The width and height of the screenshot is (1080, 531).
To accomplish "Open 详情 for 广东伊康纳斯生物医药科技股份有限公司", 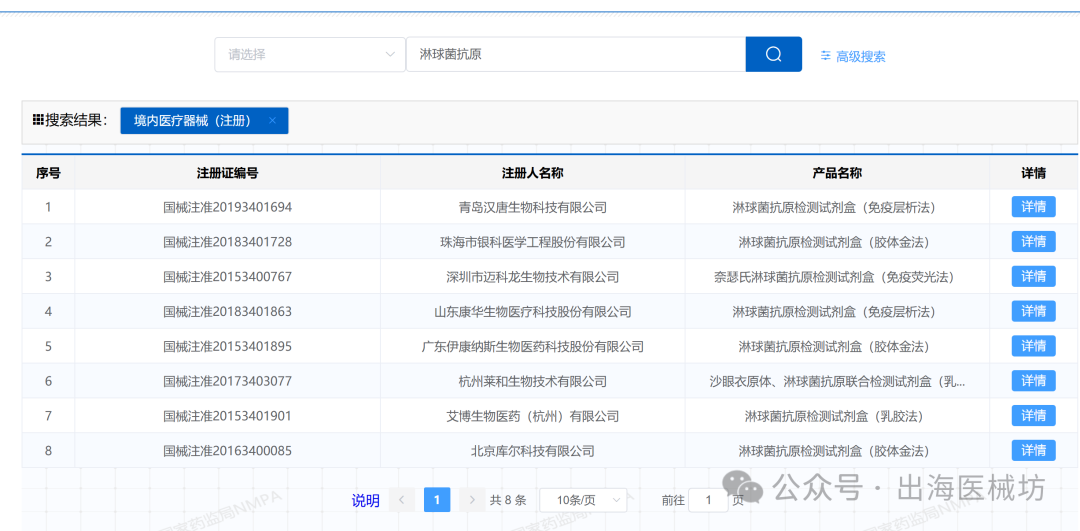I will 1033,346.
